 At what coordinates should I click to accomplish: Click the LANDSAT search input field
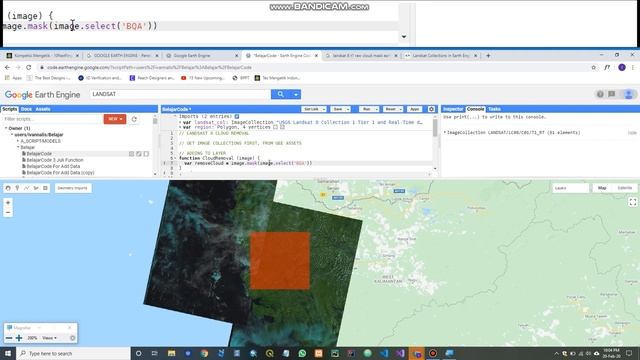180,94
